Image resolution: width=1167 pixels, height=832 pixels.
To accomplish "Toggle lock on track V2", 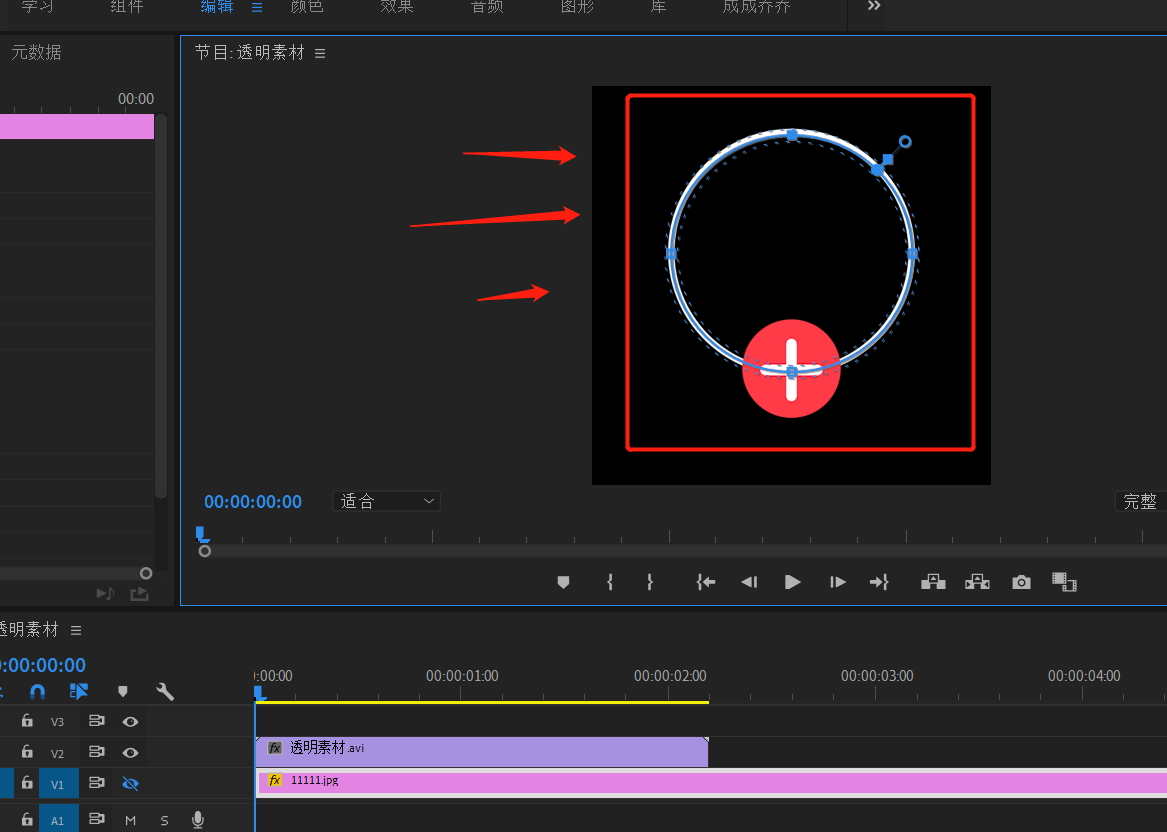I will pos(27,752).
